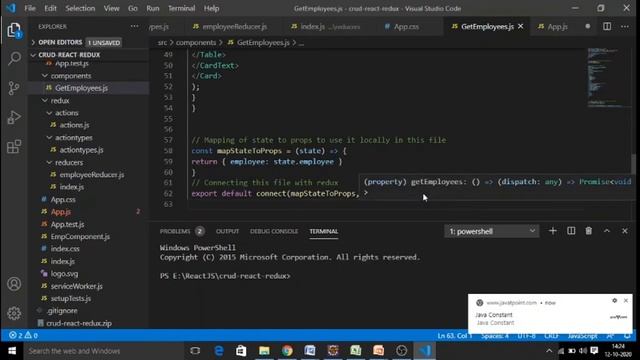This screenshot has width=640, height=360.
Task: Split the editor to the right
Action: (x=607, y=27)
